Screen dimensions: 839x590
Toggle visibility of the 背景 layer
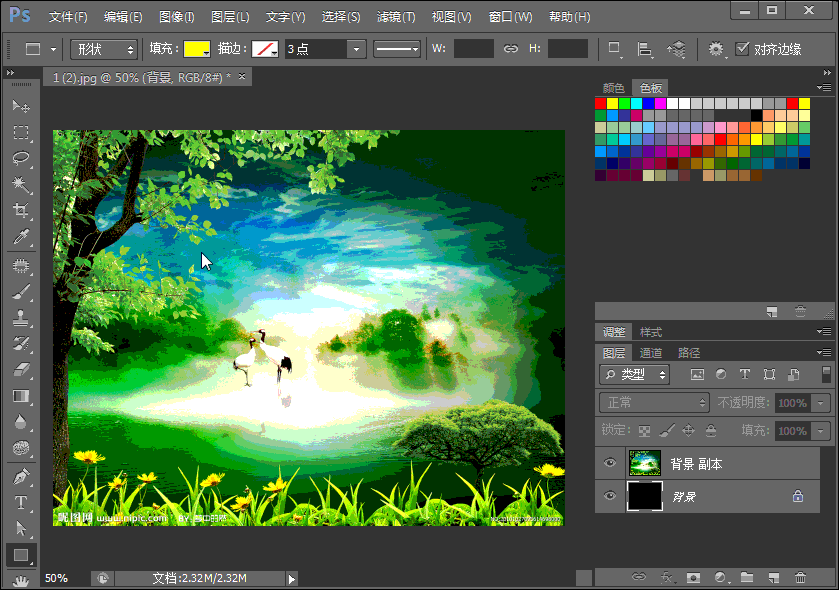click(x=610, y=495)
